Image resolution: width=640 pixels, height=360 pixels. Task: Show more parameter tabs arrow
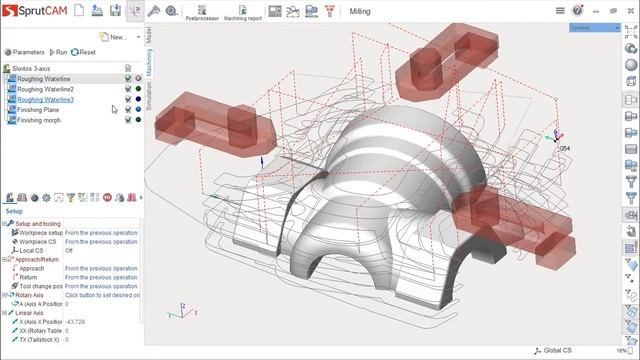pyautogui.click(x=141, y=198)
